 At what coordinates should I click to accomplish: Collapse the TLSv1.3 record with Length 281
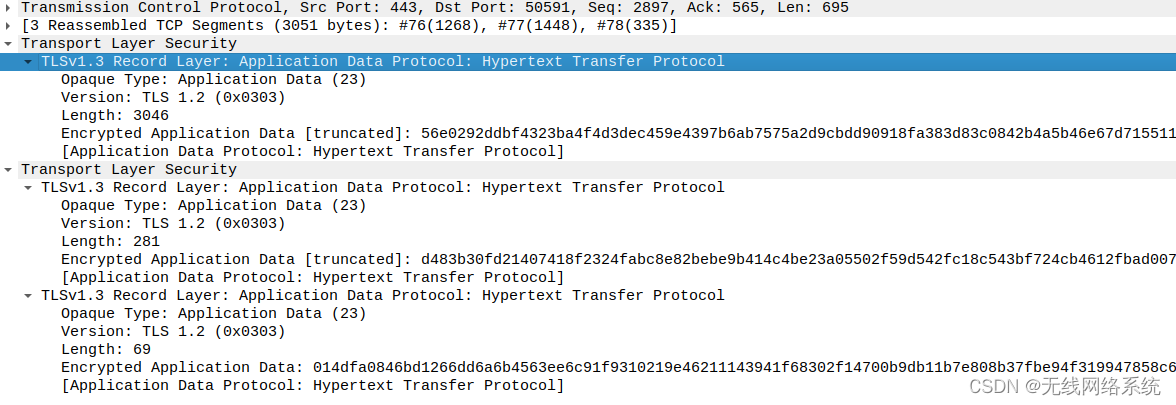tap(28, 188)
